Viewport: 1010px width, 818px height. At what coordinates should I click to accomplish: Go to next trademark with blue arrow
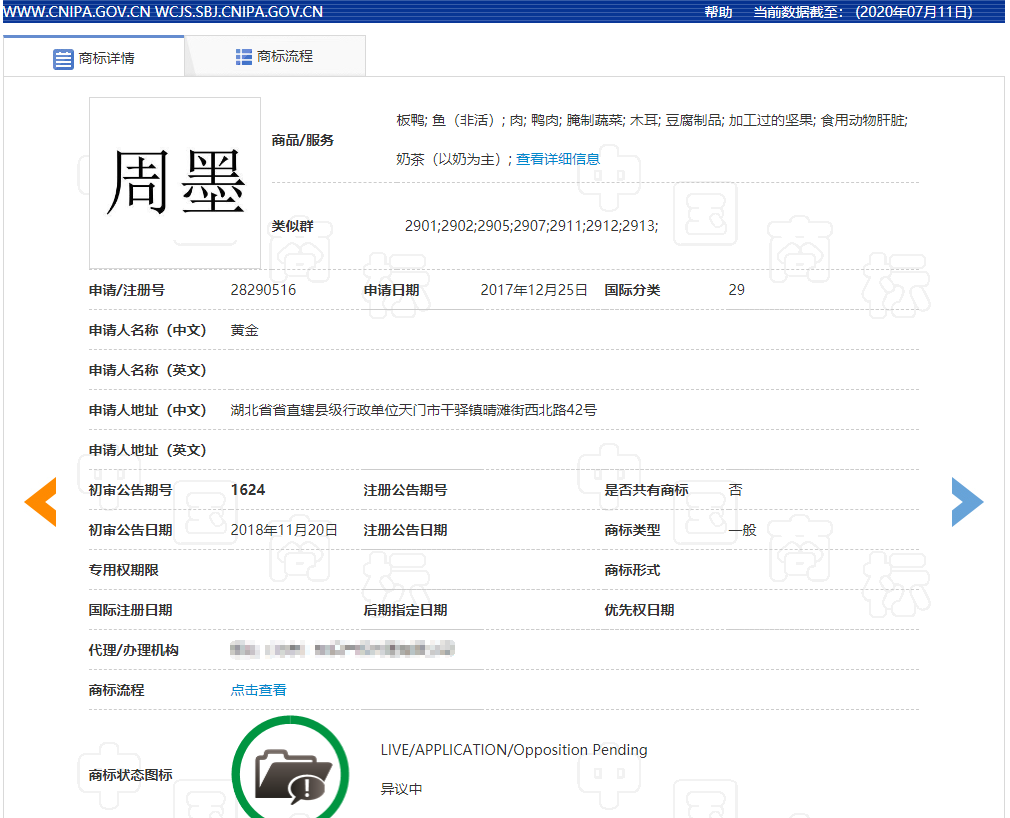pos(967,502)
